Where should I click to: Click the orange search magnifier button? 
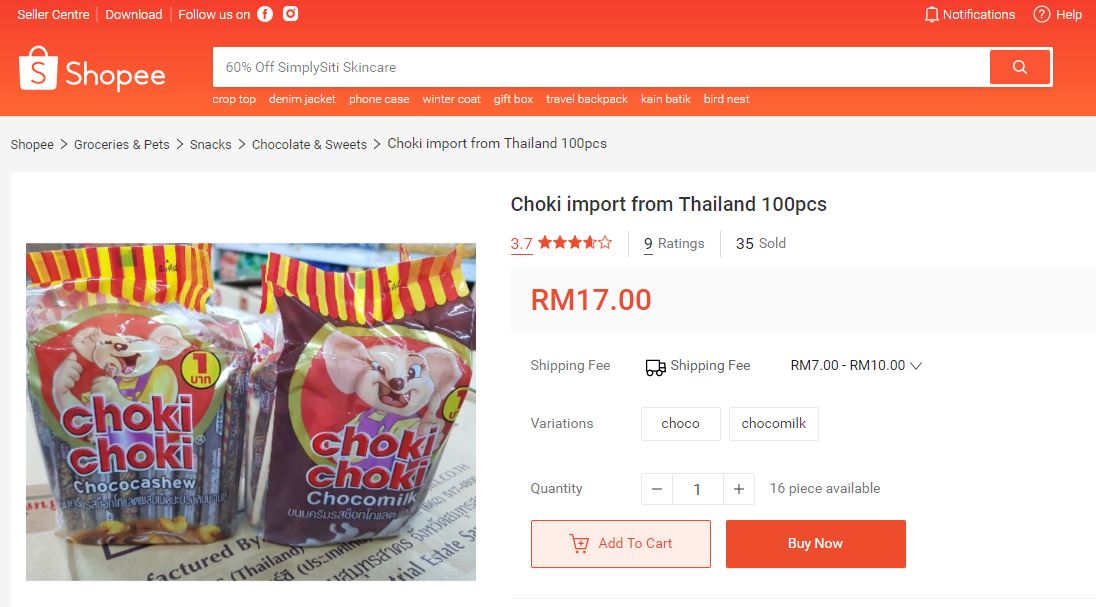click(x=1020, y=67)
